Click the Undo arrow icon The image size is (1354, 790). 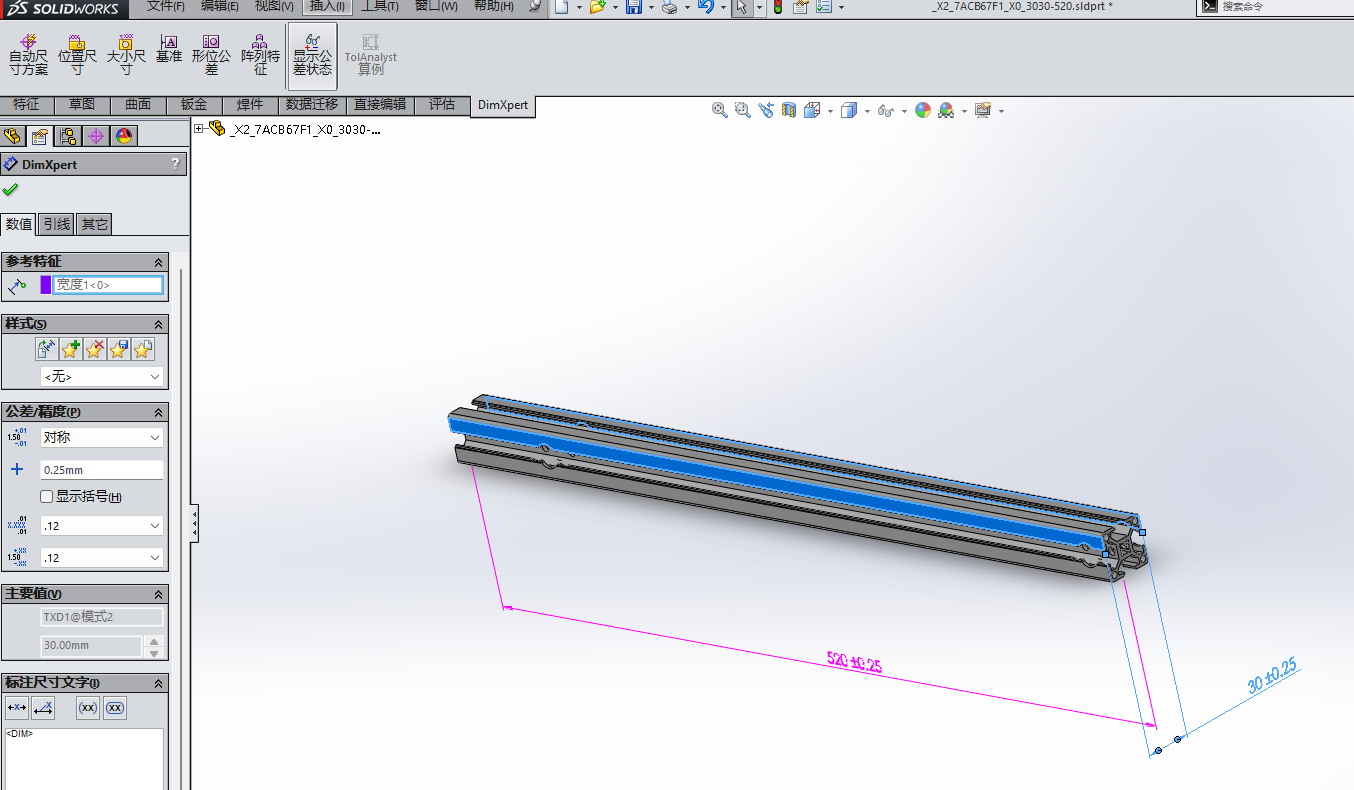coord(705,7)
